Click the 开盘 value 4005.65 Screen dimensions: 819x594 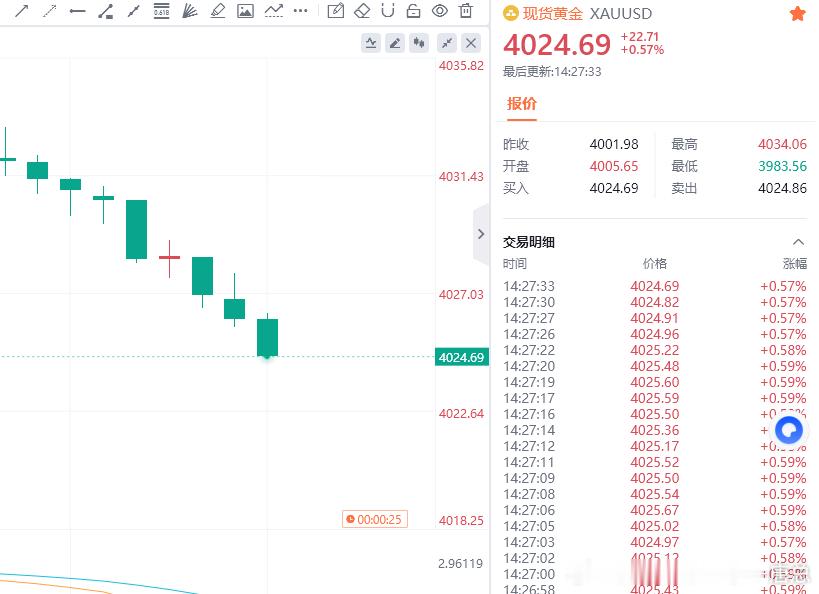pos(614,166)
